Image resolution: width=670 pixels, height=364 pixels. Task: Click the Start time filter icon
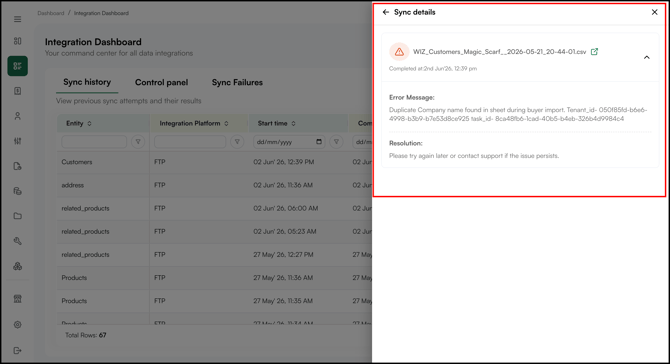(x=336, y=141)
